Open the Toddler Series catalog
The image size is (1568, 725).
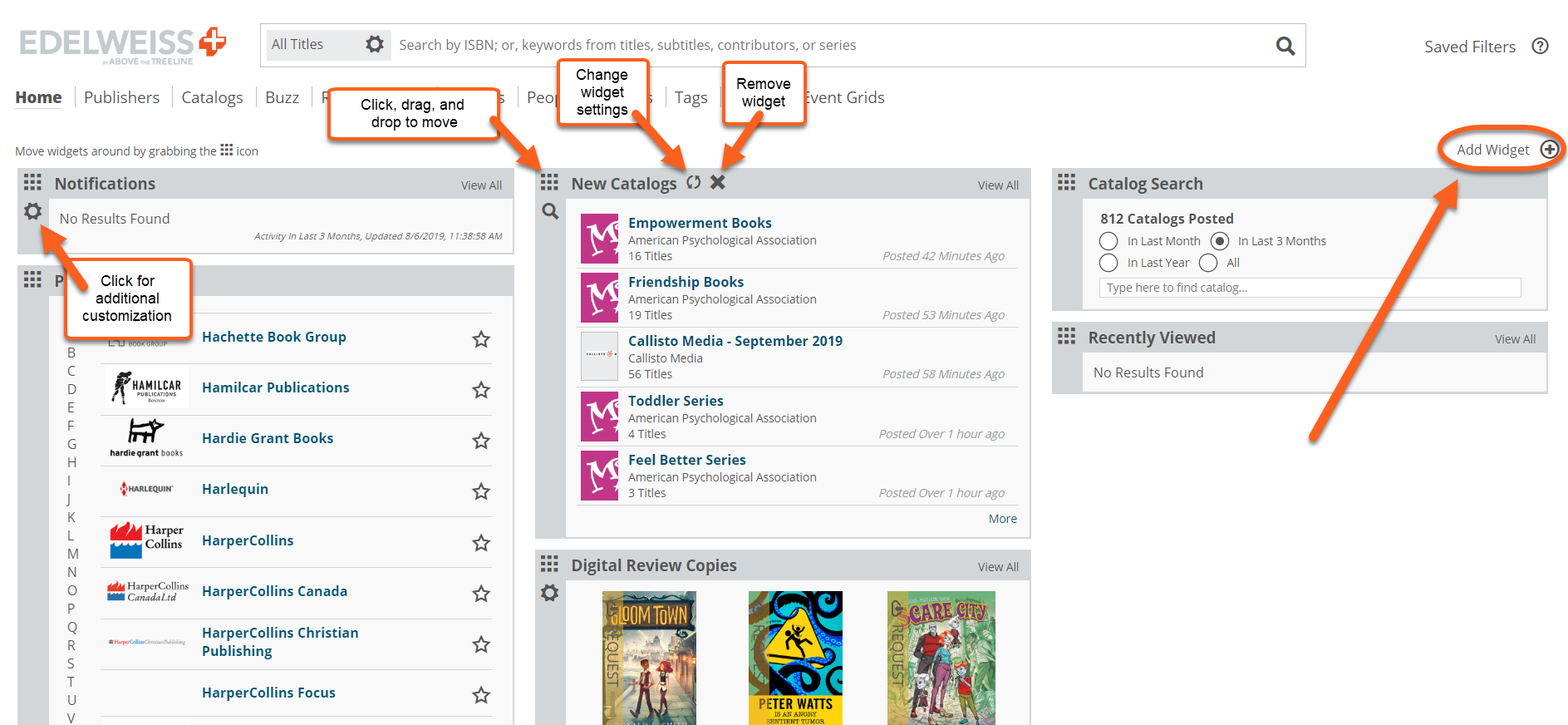pos(676,401)
